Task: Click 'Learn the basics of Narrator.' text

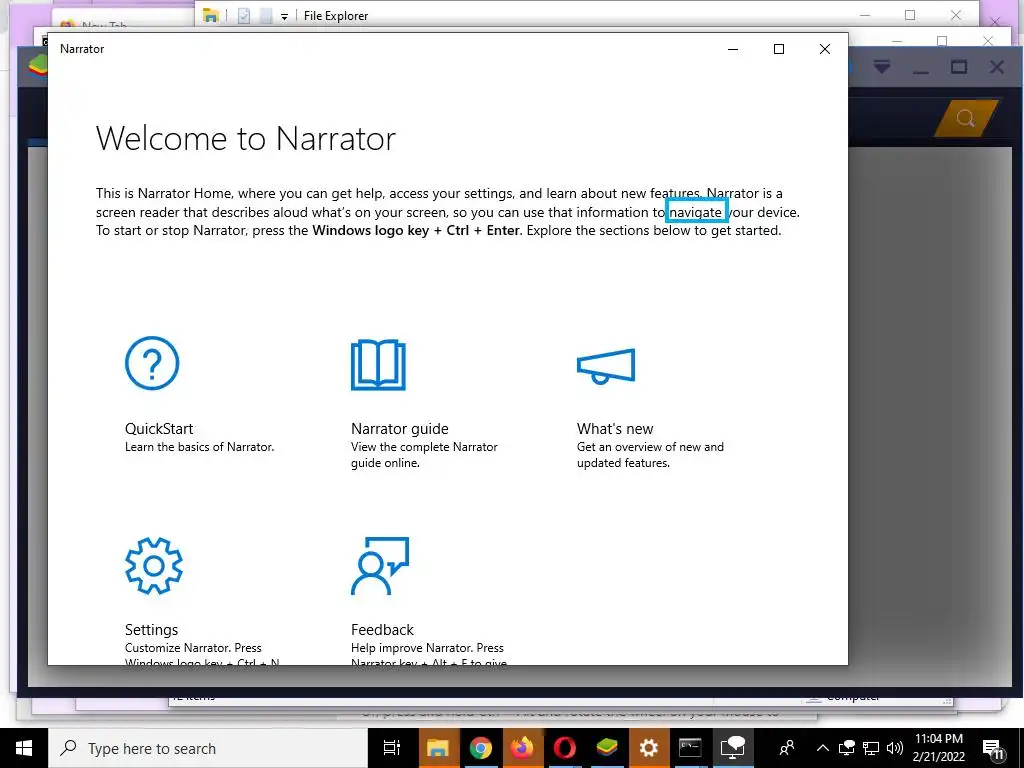Action: pos(199,447)
